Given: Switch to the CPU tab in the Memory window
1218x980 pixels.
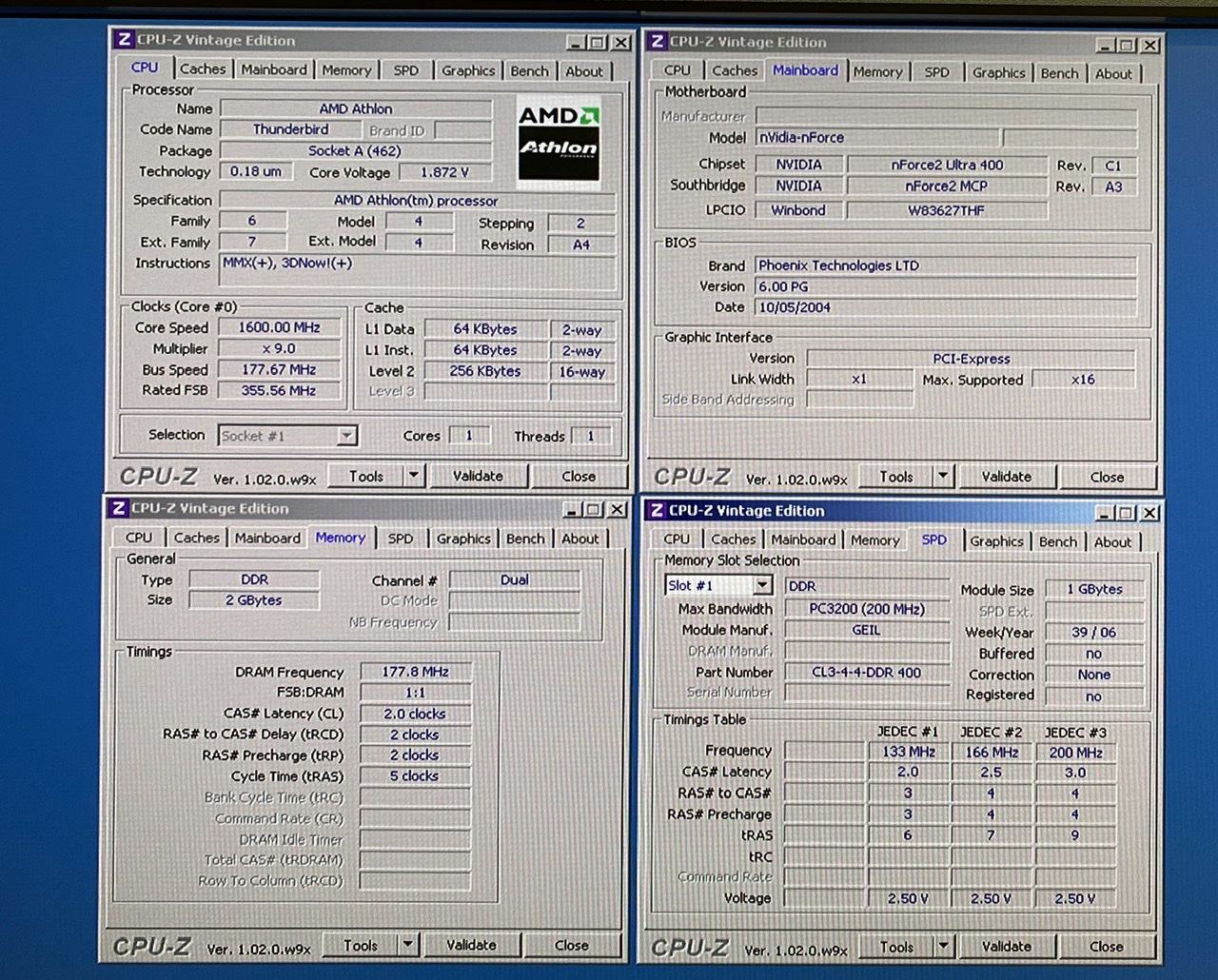Looking at the screenshot, I should (139, 538).
